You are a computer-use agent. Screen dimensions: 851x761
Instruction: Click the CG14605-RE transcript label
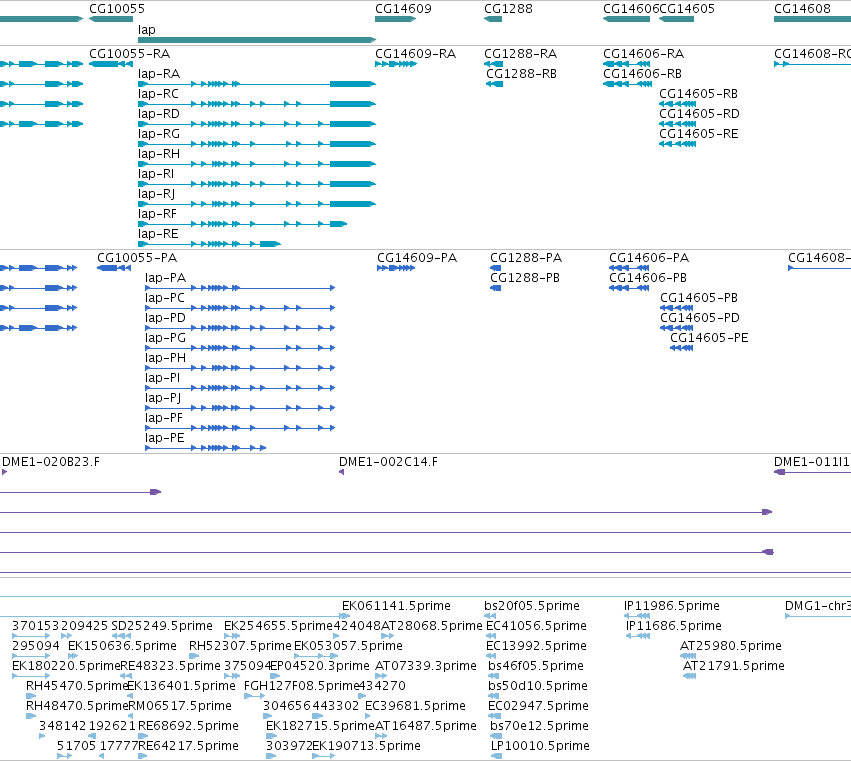click(x=698, y=134)
